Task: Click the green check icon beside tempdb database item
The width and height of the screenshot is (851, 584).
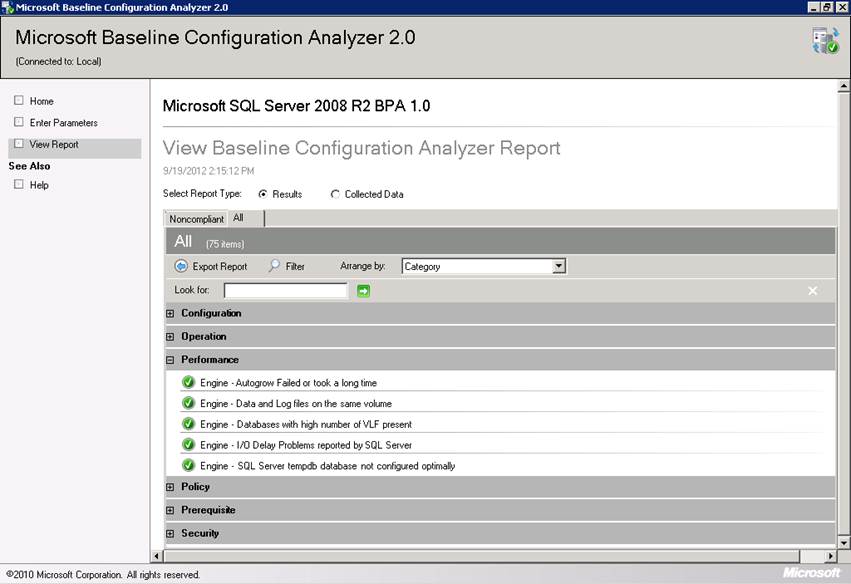Action: coord(188,465)
